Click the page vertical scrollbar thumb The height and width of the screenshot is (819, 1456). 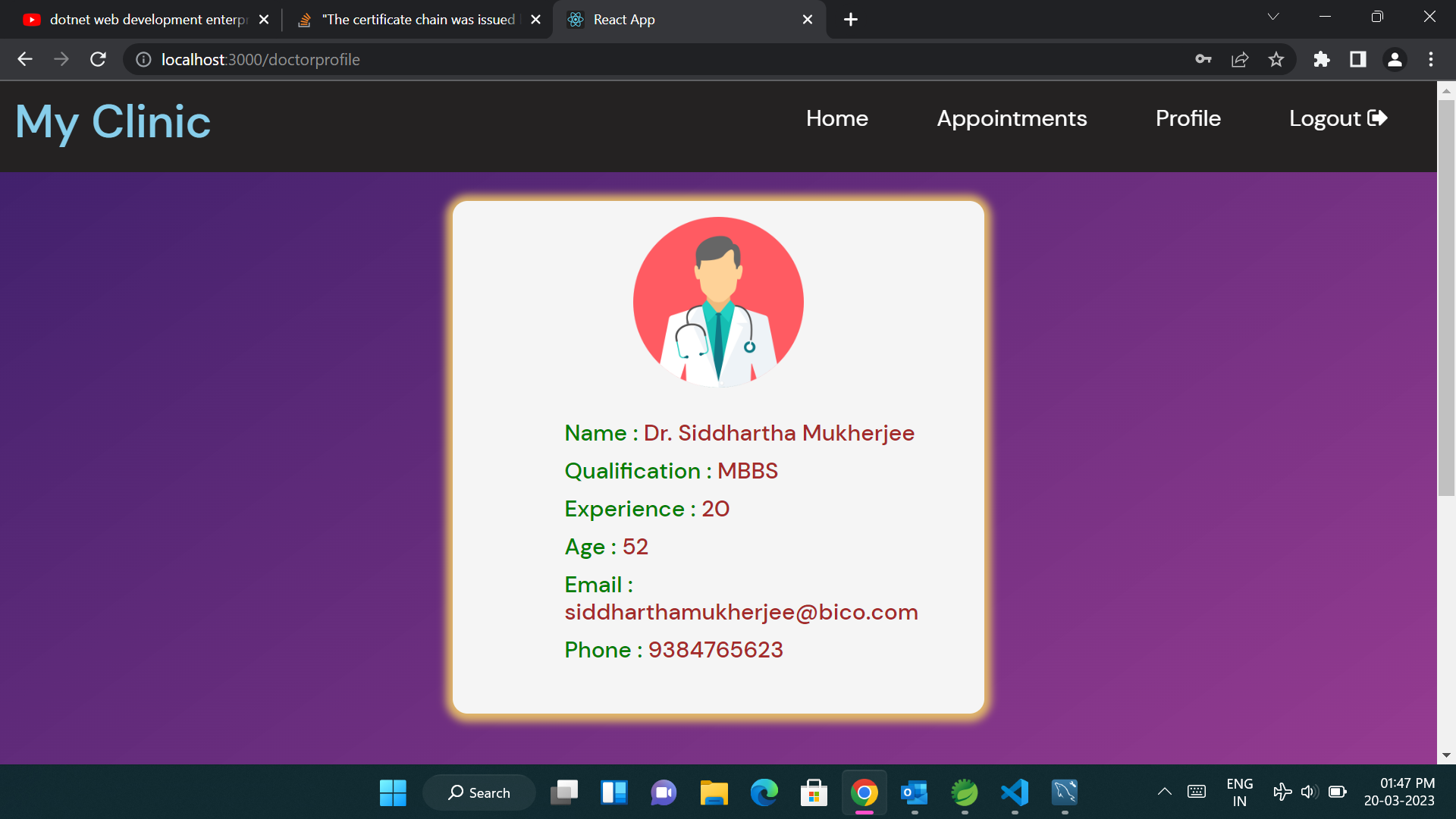tap(1446, 297)
